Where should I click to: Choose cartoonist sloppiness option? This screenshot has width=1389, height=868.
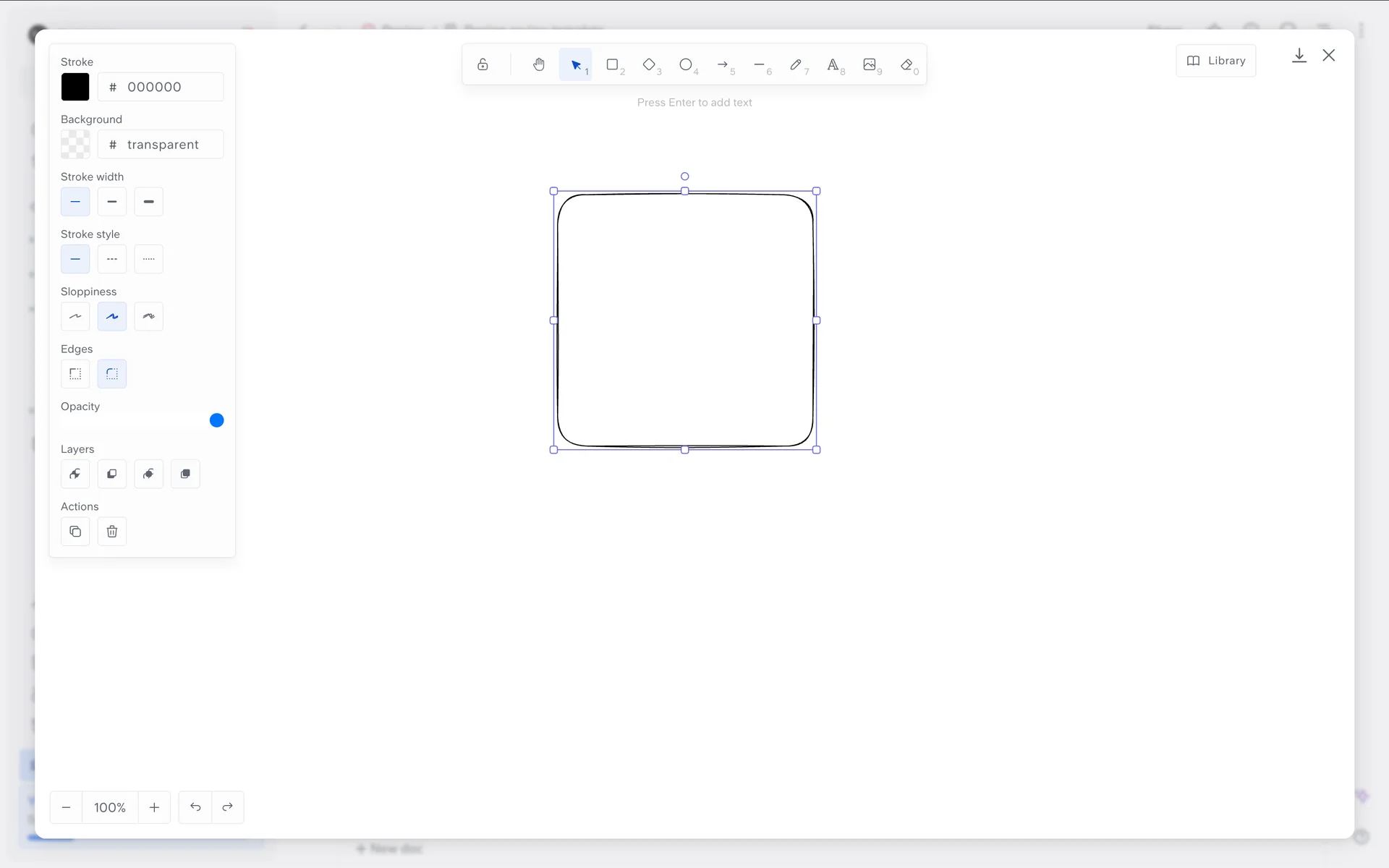(x=148, y=317)
